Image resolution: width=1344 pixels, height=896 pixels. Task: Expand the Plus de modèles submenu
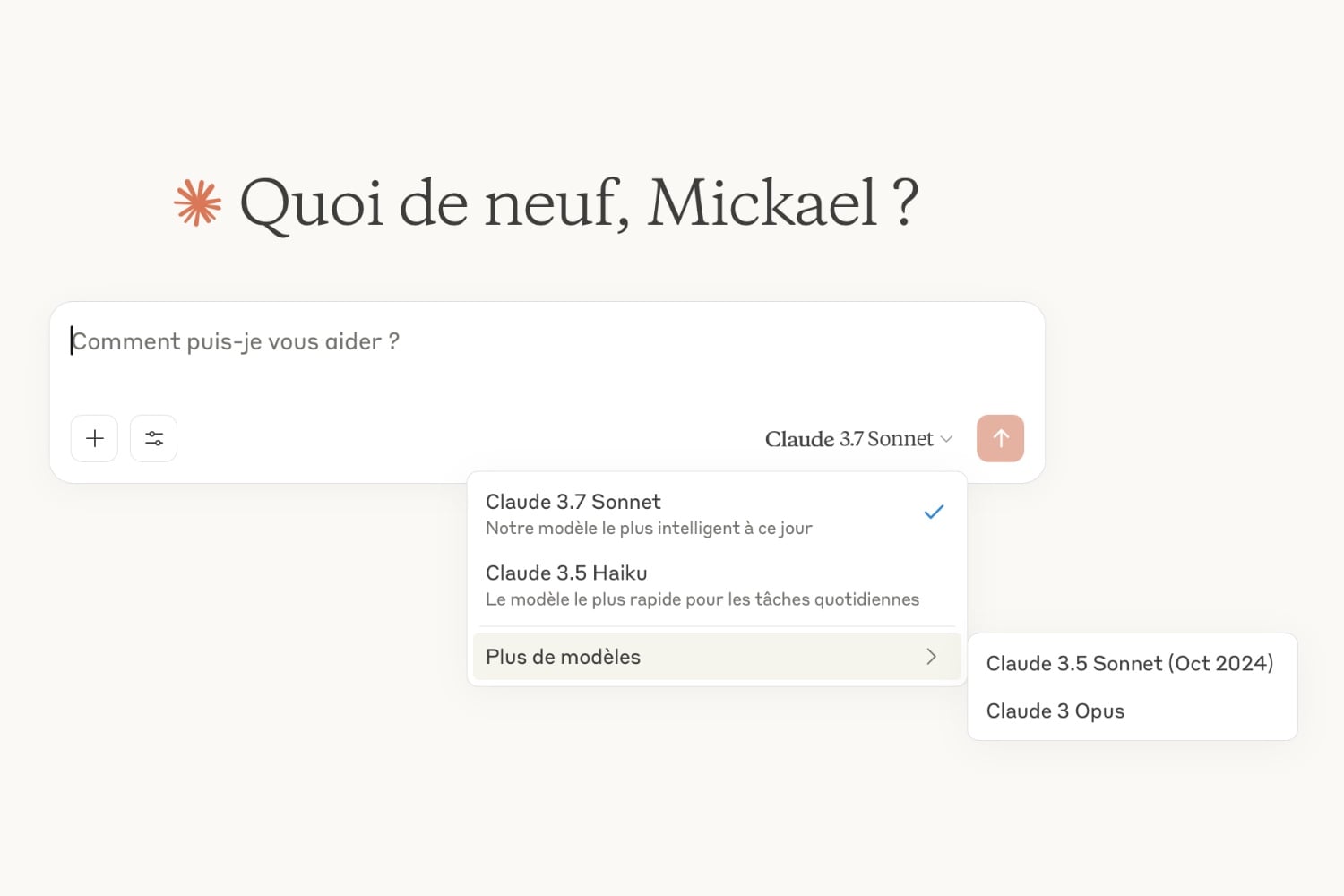(563, 657)
